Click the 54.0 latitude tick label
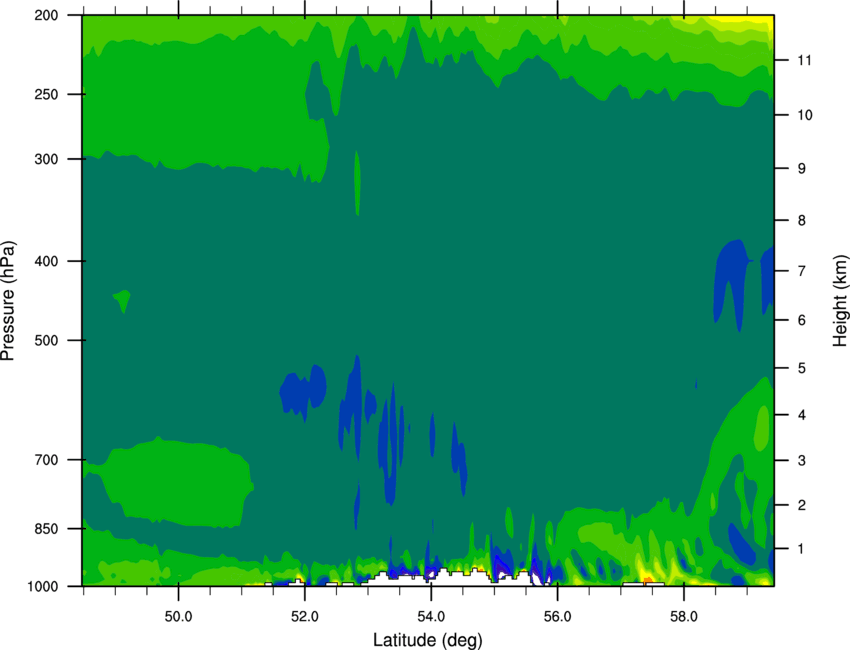Image resolution: width=850 pixels, height=650 pixels. [x=432, y=617]
